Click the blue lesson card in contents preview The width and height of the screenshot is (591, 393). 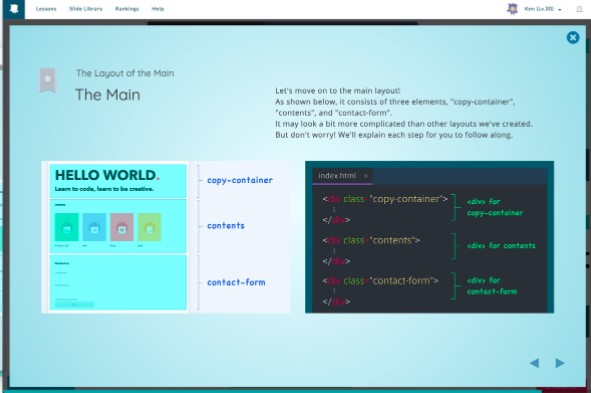(94, 227)
